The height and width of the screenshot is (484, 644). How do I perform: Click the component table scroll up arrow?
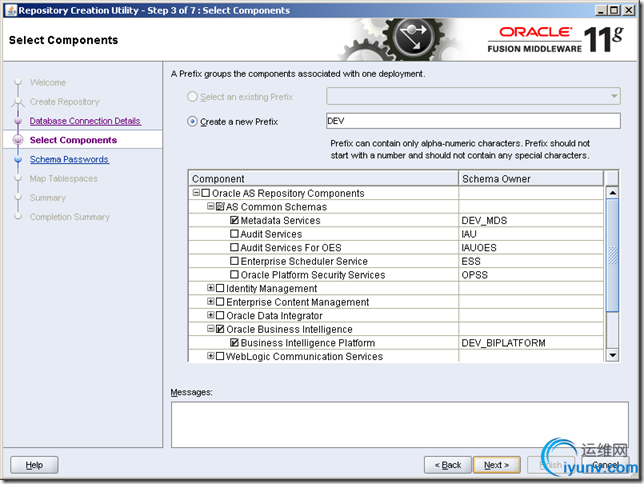[x=612, y=192]
